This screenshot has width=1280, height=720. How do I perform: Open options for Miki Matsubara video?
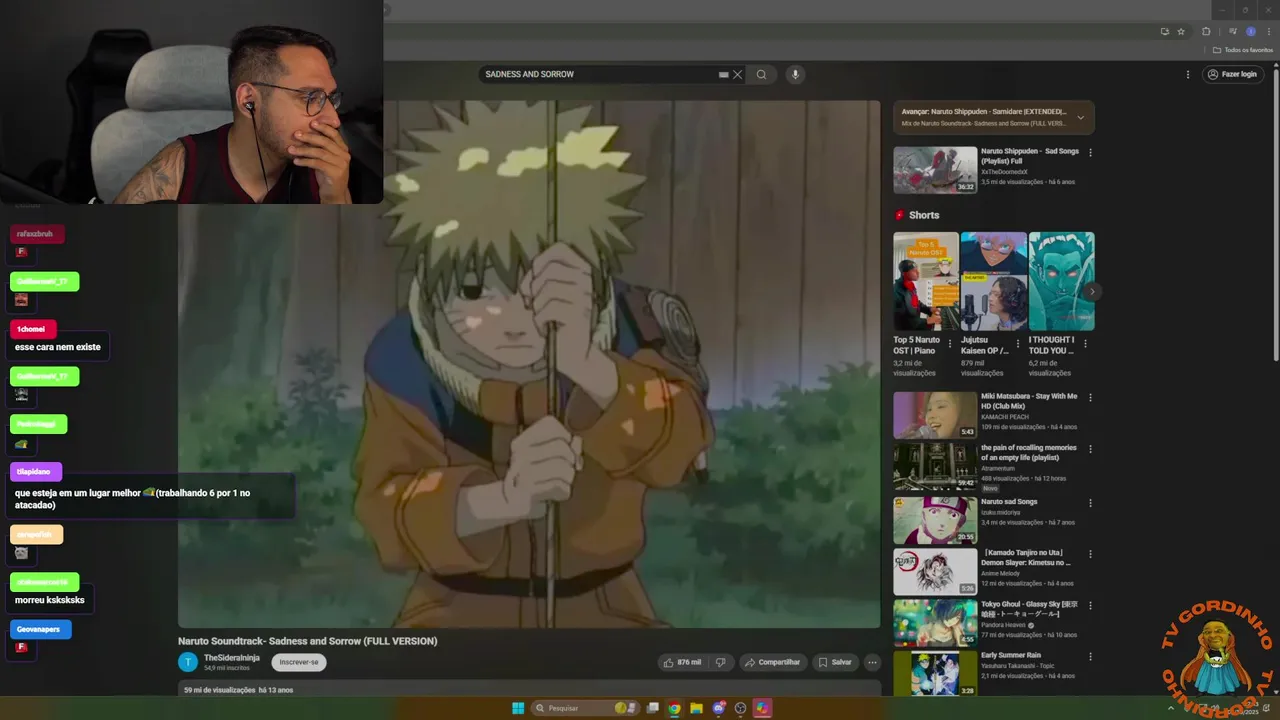1090,398
